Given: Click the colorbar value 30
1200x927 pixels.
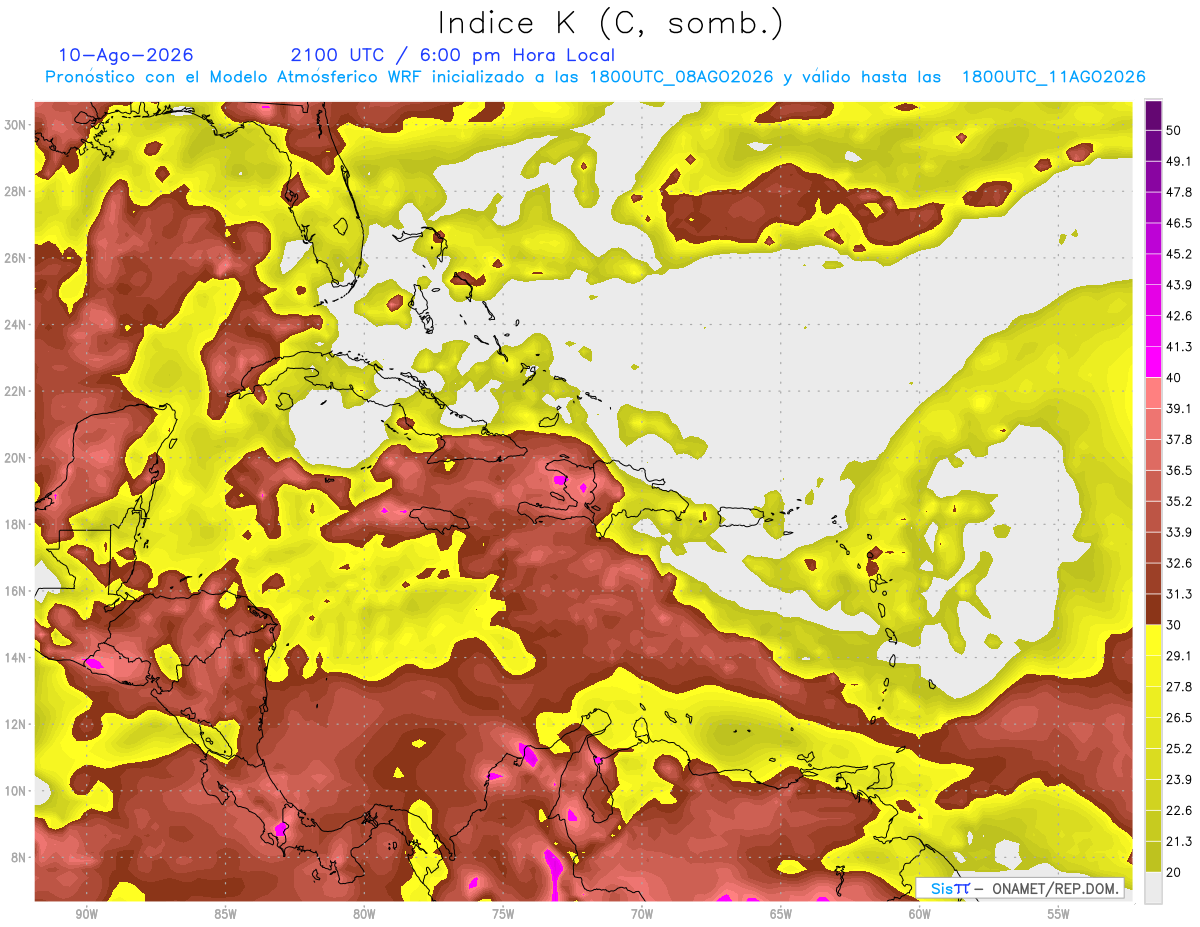Looking at the screenshot, I should [1174, 625].
